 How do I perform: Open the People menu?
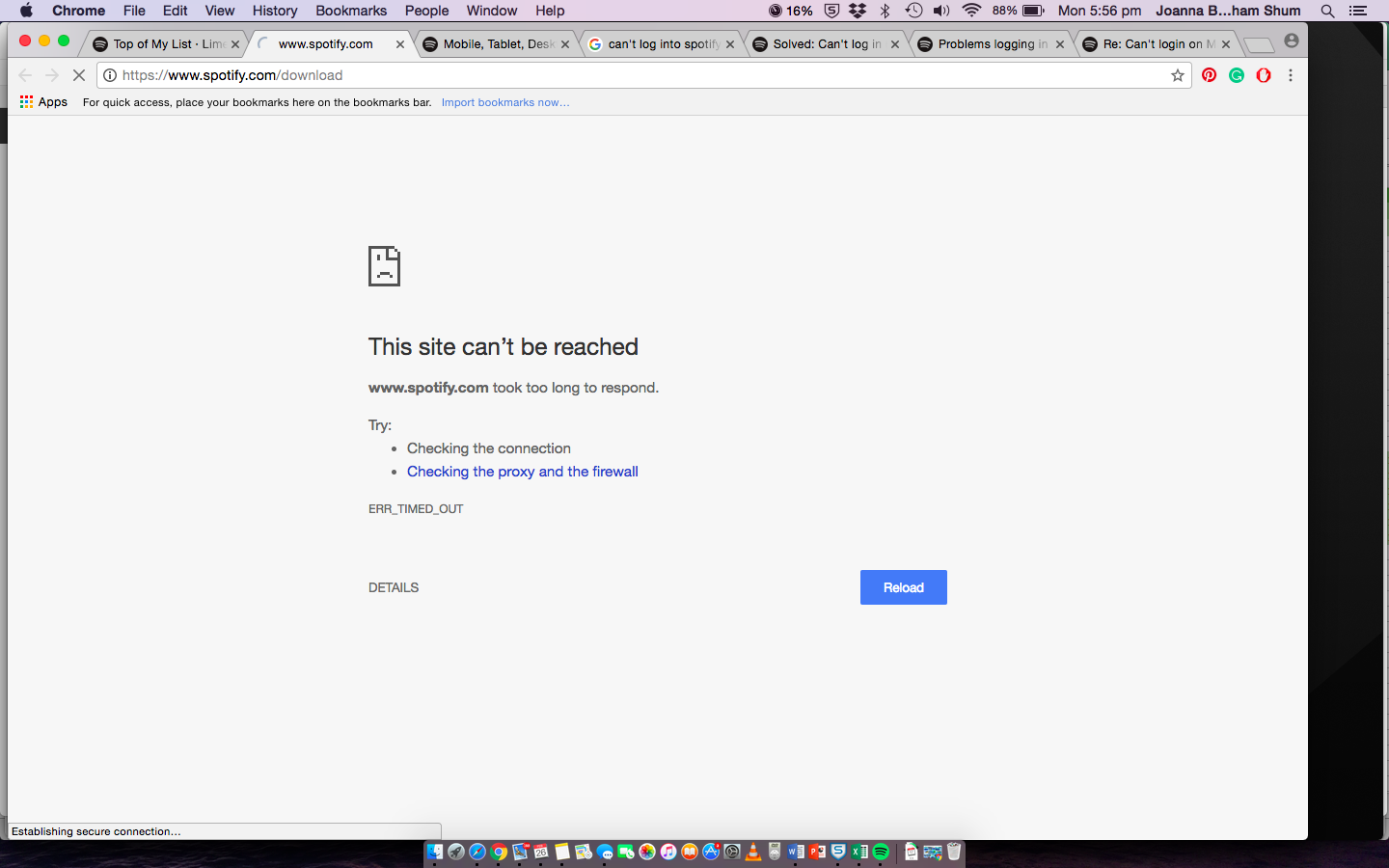click(x=426, y=11)
